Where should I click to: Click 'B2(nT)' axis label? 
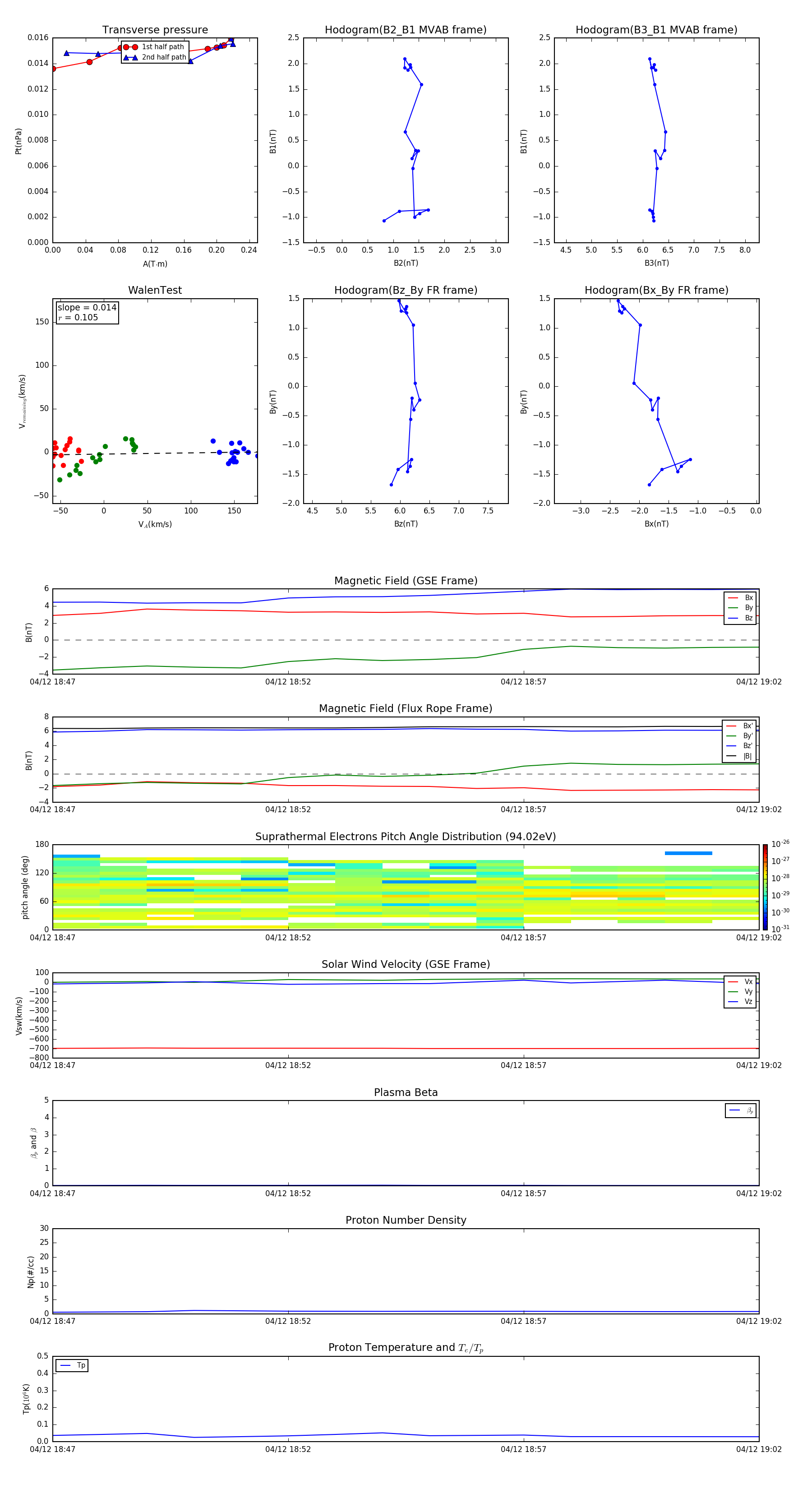click(406, 263)
